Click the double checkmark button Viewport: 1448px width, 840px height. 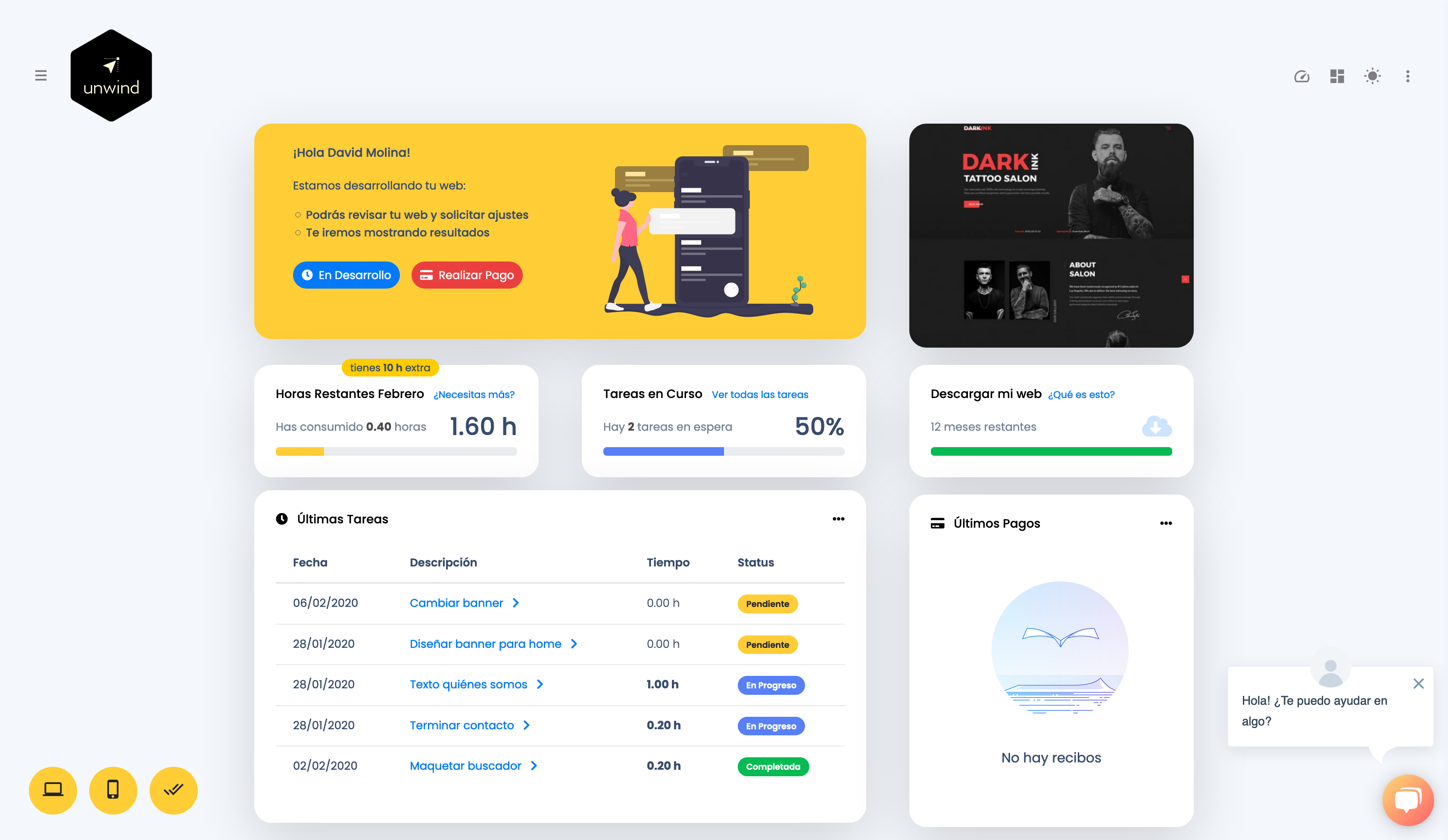(x=173, y=790)
